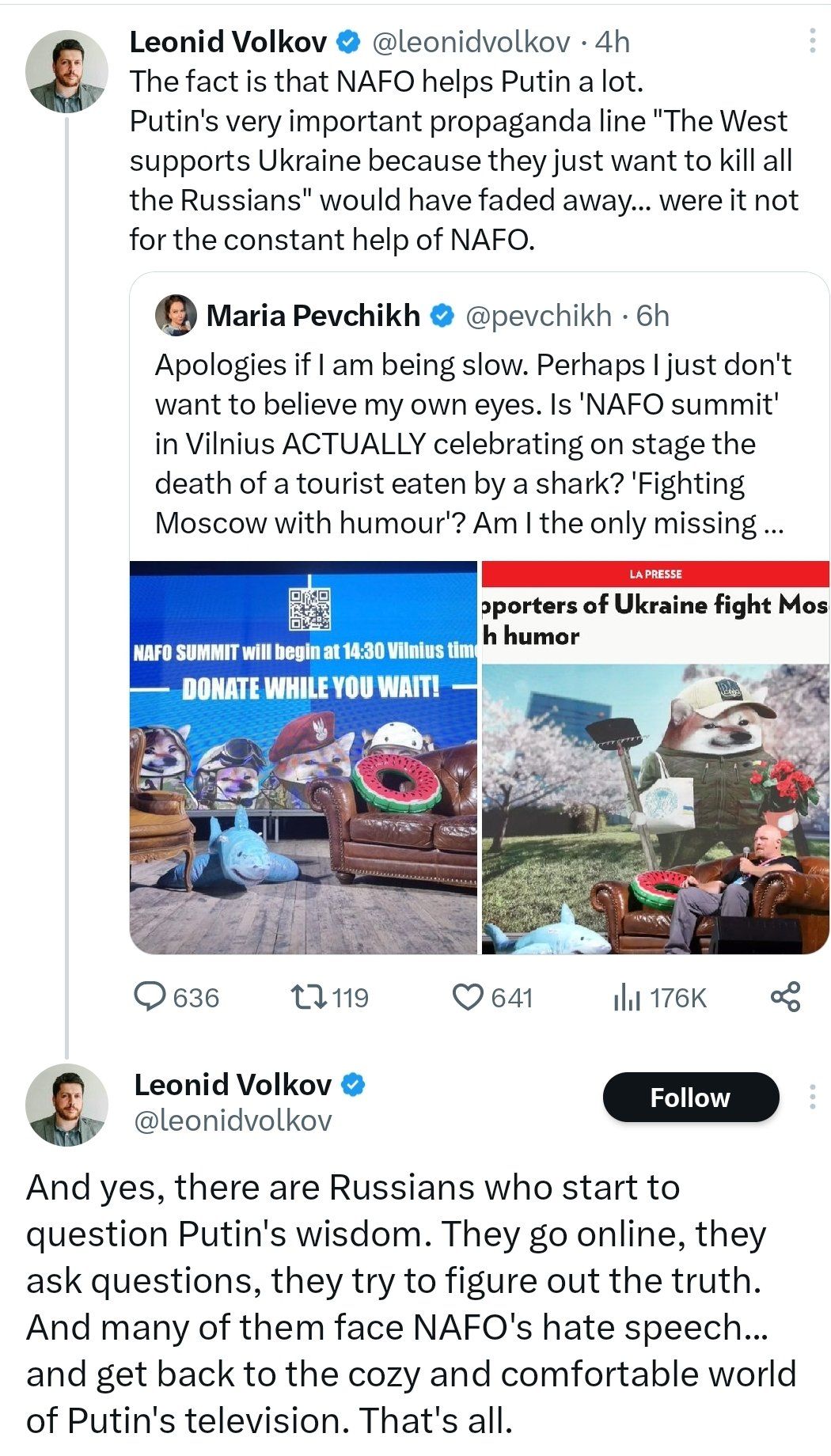The image size is (831, 1456).
Task: Click Maria Pevchikh's display name
Action: pos(313,315)
